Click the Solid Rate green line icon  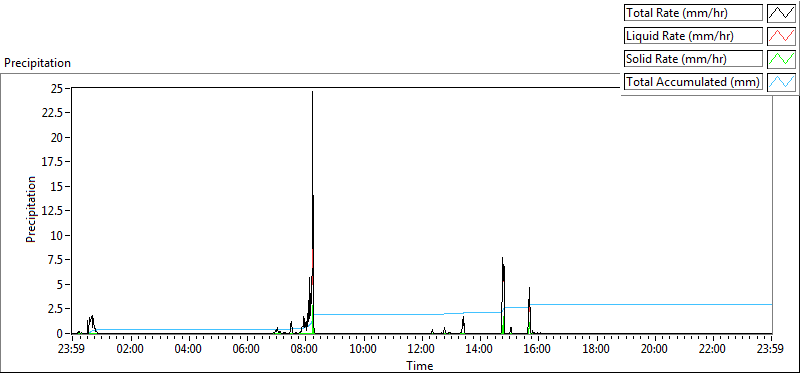point(781,59)
